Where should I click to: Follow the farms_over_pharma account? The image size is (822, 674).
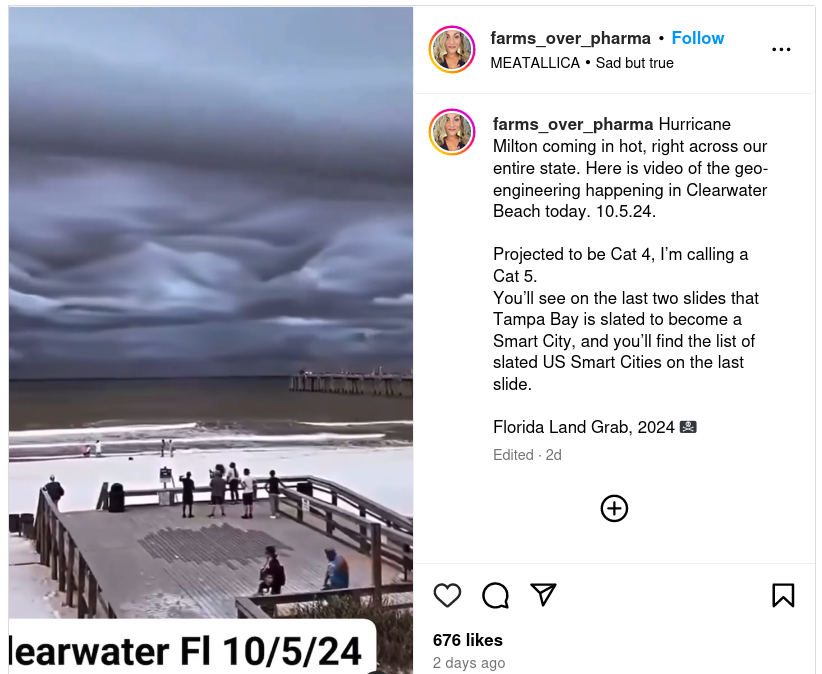(698, 38)
